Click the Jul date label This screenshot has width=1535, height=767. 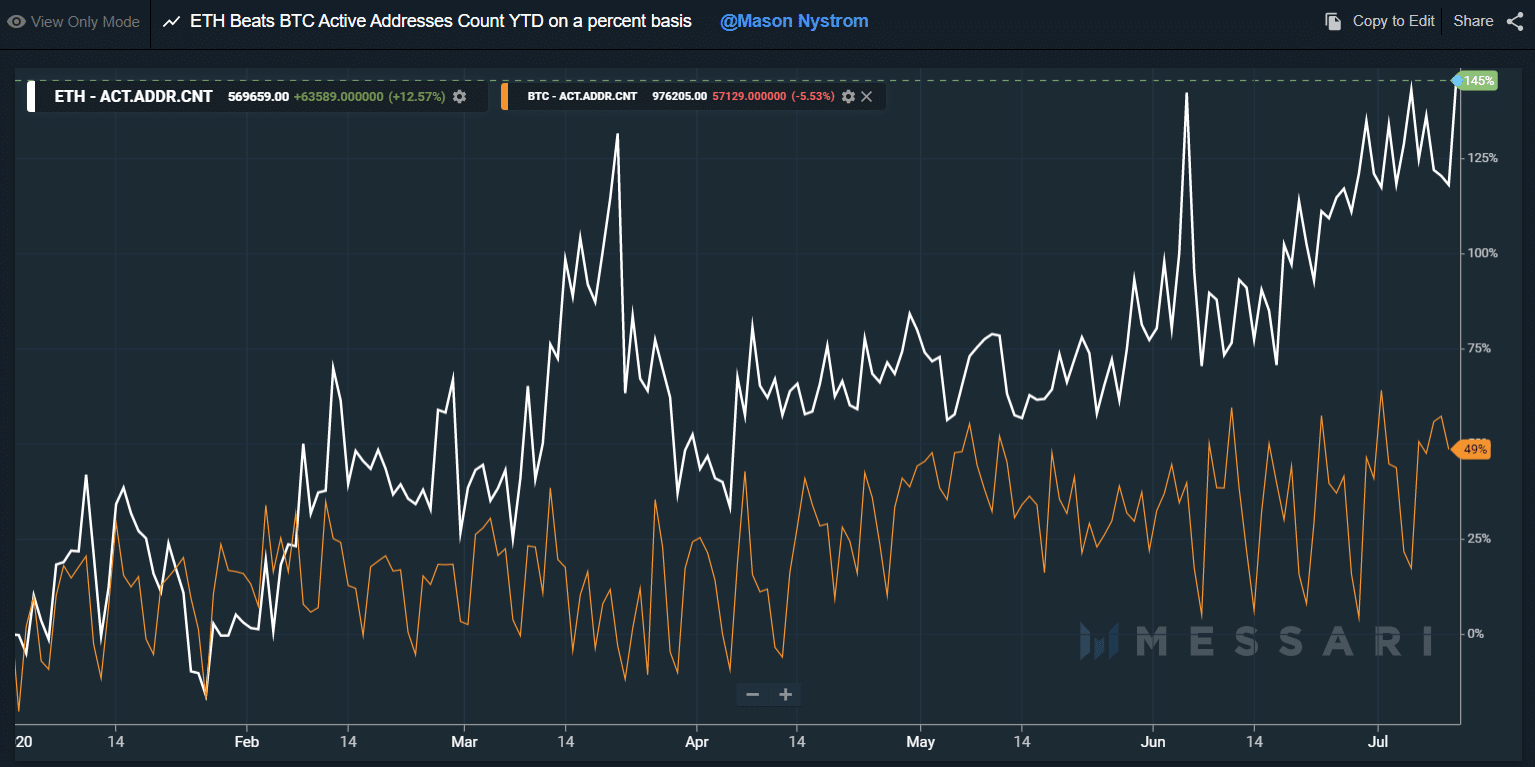tap(1377, 742)
